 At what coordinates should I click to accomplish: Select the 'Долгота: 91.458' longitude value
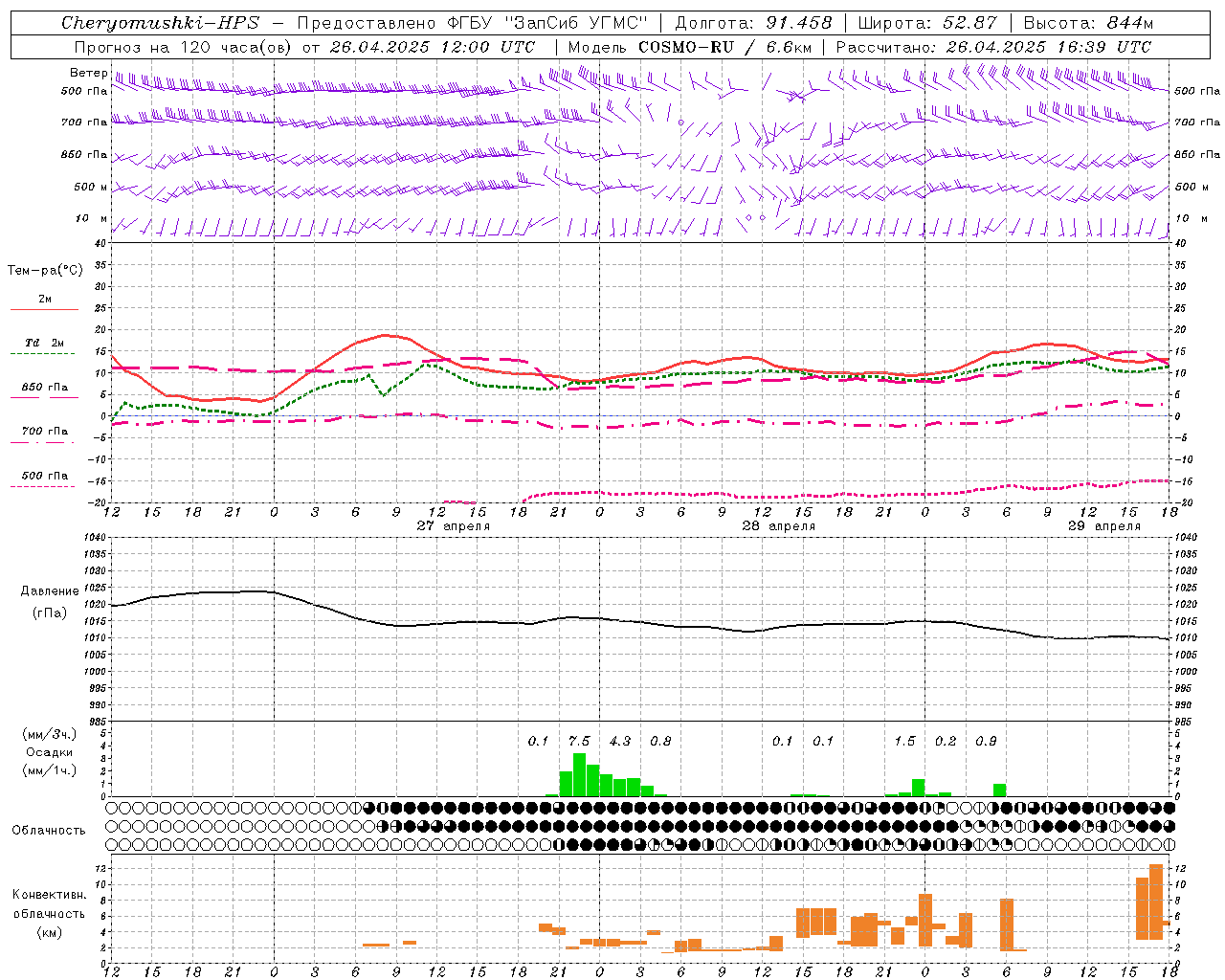(x=753, y=23)
